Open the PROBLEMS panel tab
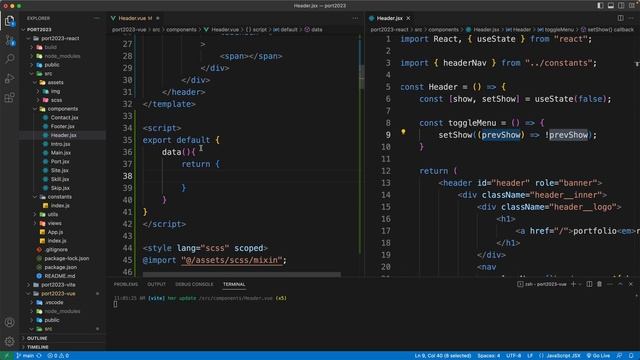This screenshot has width=640, height=360. click(126, 284)
